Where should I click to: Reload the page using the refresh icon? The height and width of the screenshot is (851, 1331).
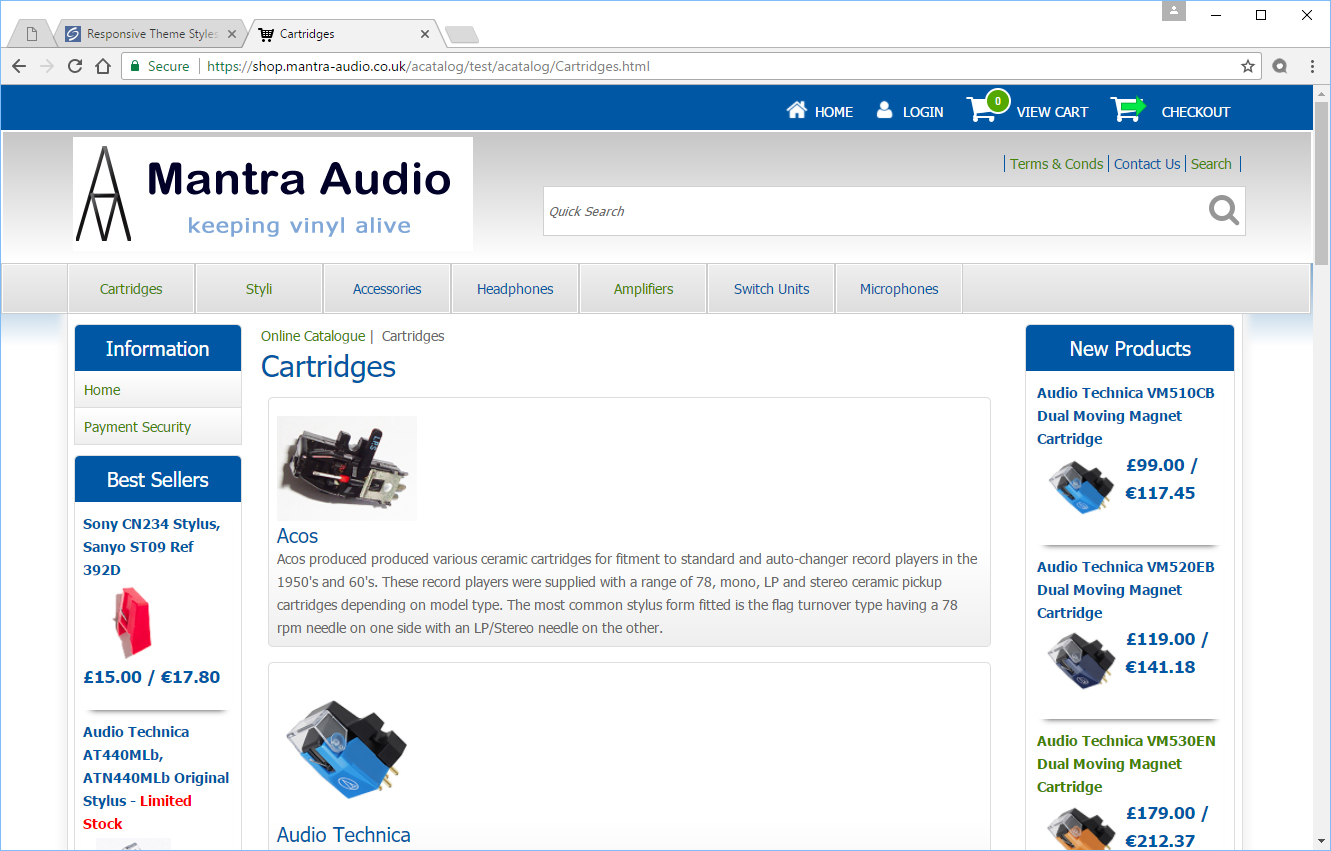pyautogui.click(x=75, y=66)
